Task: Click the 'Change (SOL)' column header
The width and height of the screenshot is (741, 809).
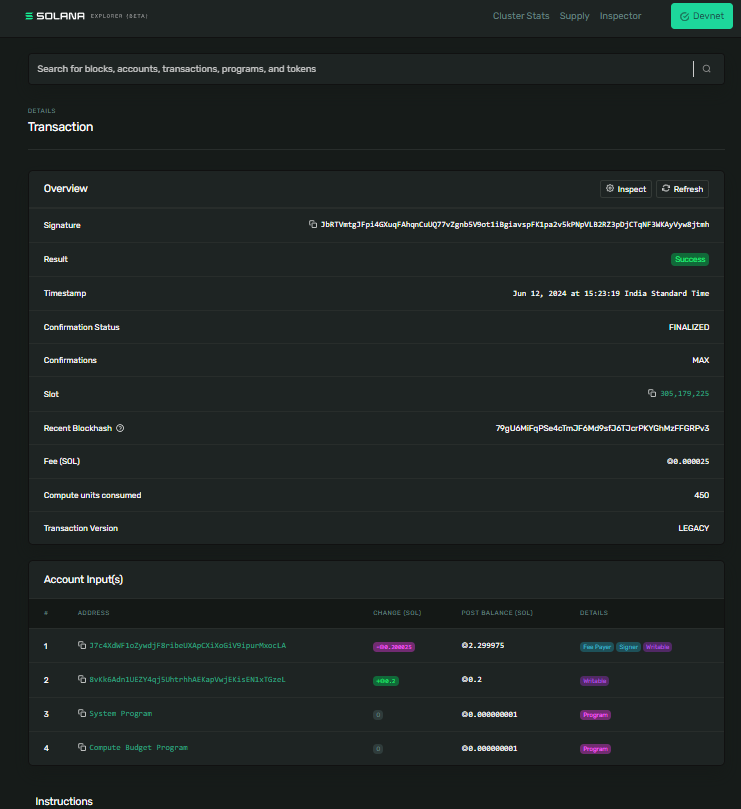Action: [x=397, y=613]
